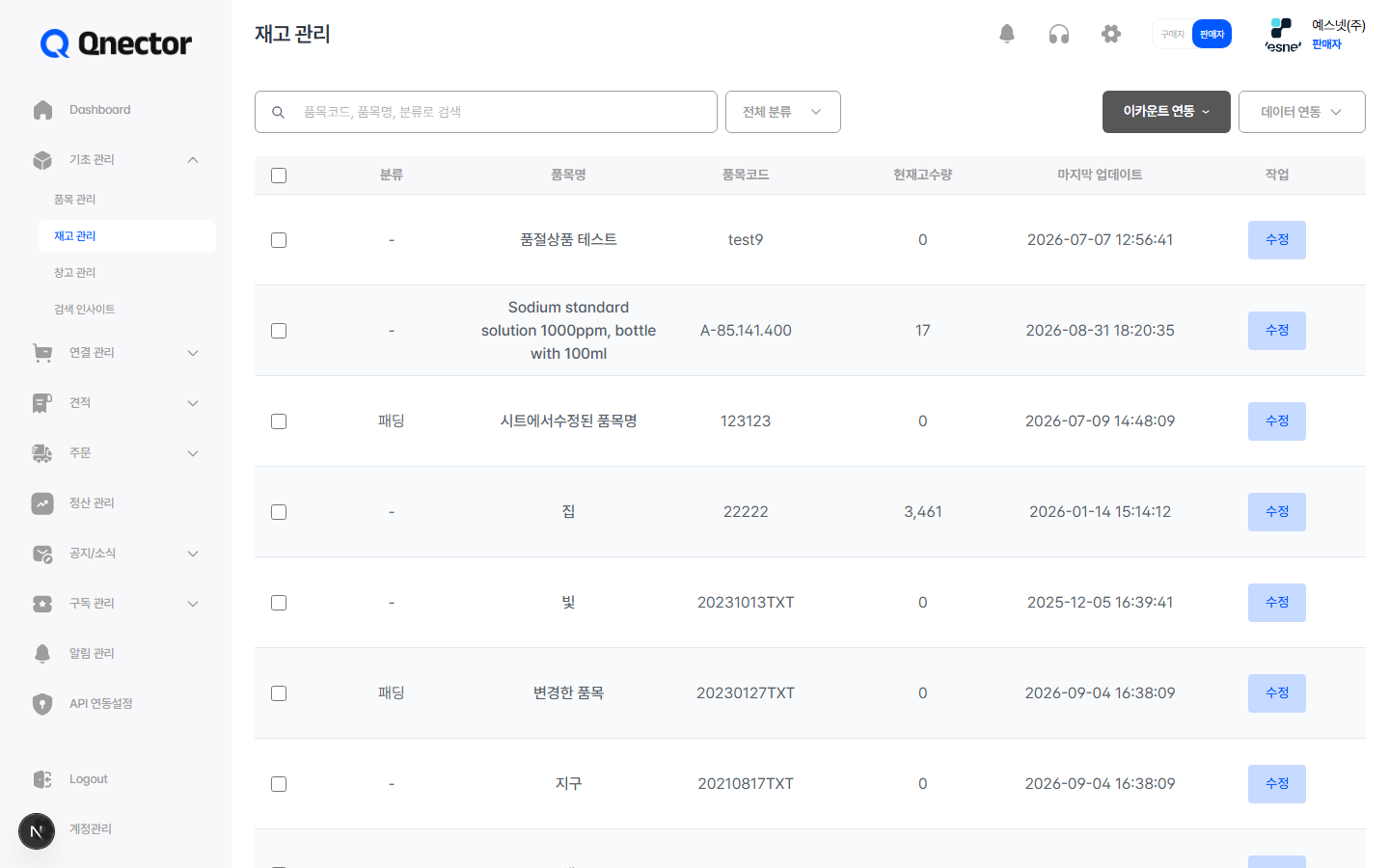Click the search magnifier icon

278,112
